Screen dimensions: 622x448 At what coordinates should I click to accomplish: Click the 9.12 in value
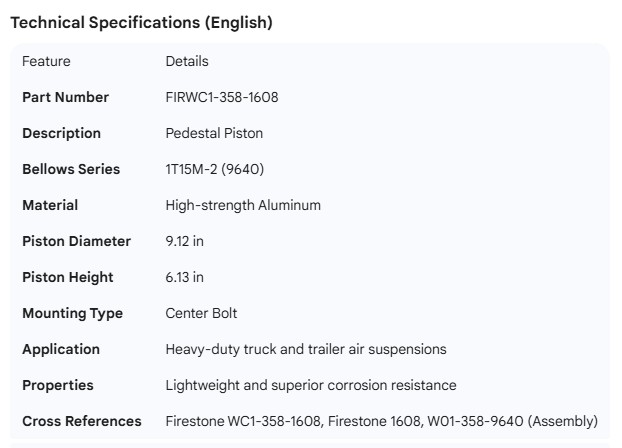coord(189,241)
